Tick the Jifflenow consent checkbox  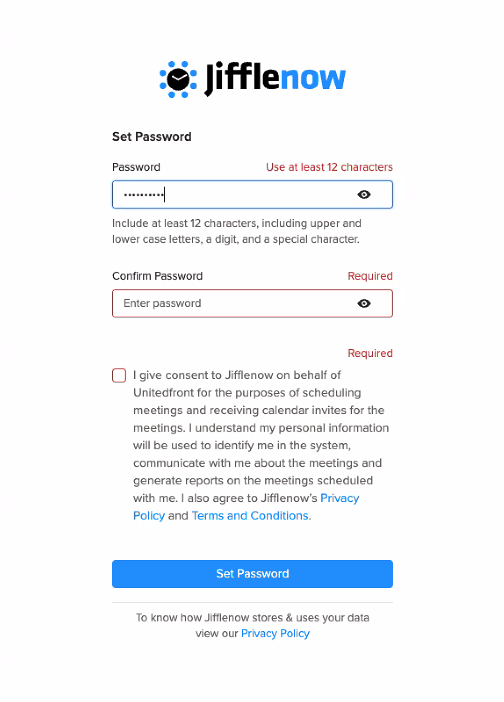coord(119,375)
